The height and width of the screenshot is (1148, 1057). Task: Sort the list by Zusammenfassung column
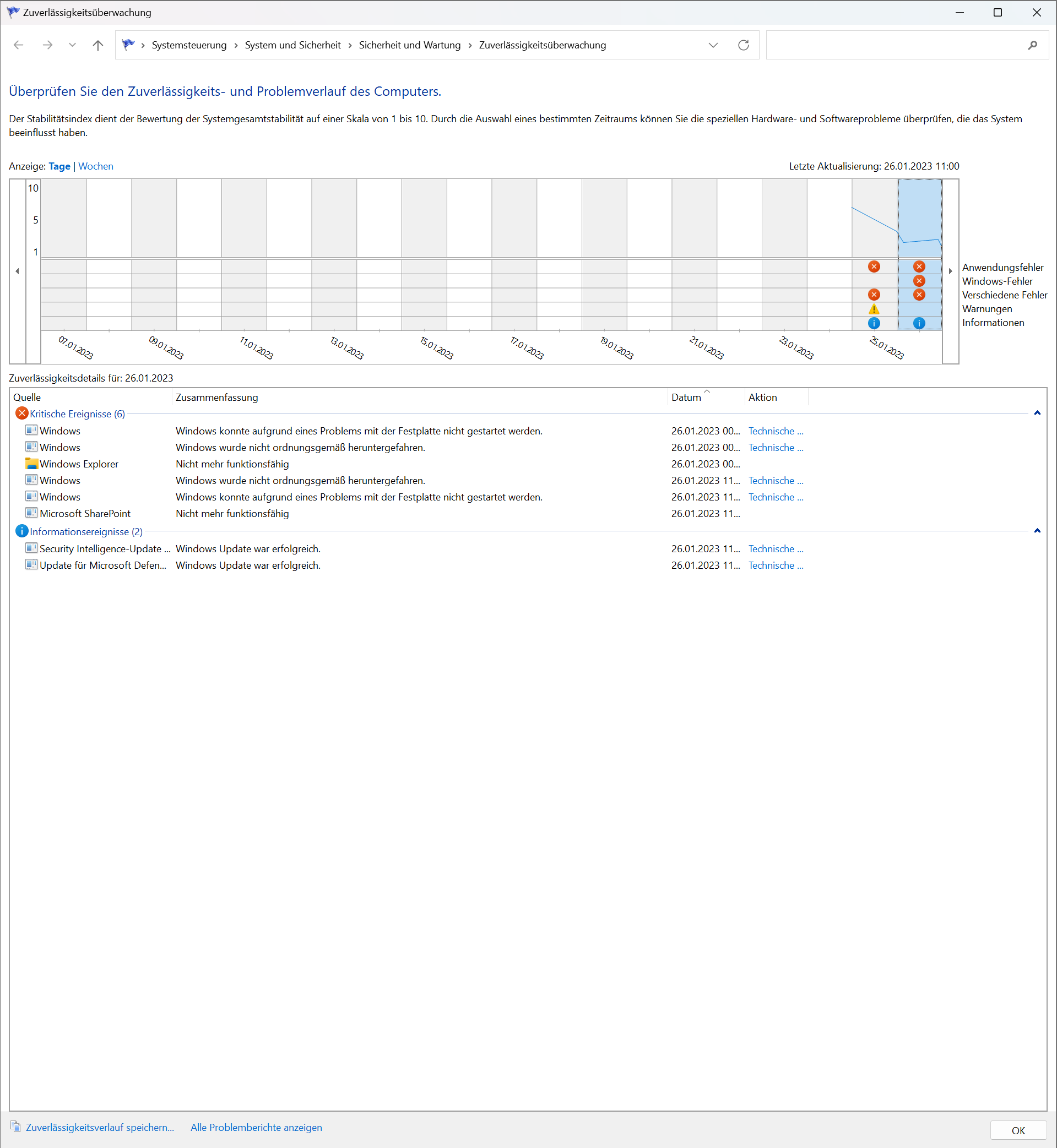coord(419,398)
